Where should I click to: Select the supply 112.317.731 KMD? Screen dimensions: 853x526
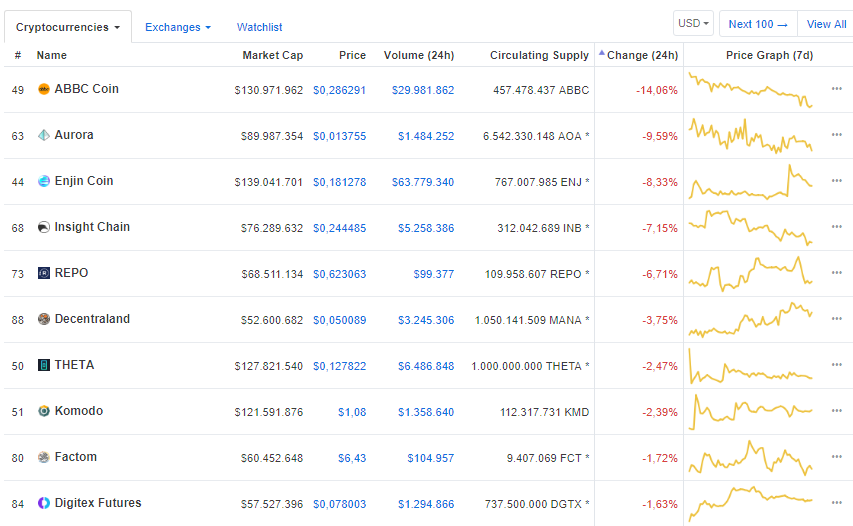pyautogui.click(x=545, y=412)
